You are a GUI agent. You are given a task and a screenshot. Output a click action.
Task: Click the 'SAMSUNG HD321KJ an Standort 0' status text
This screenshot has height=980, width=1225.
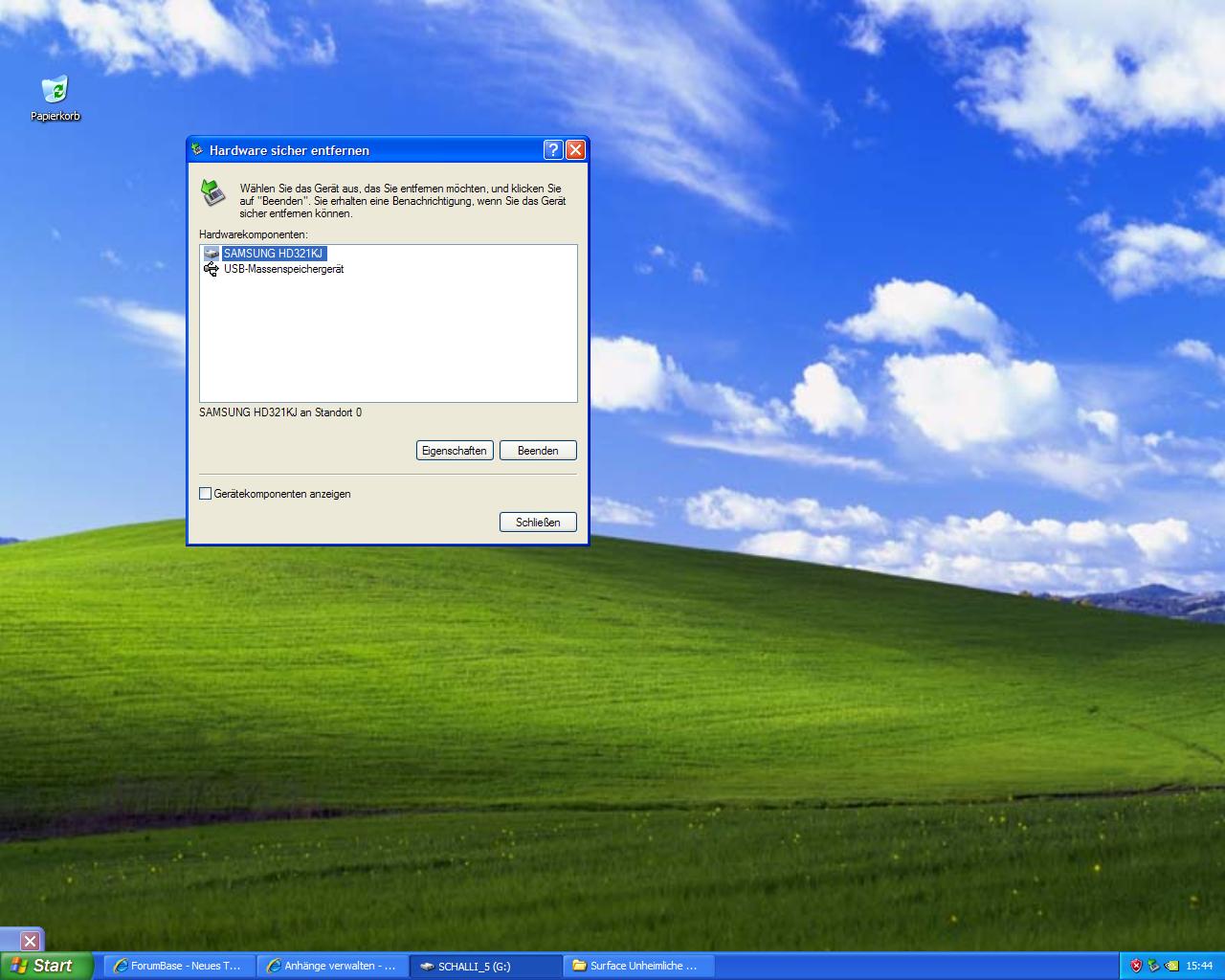[x=280, y=412]
